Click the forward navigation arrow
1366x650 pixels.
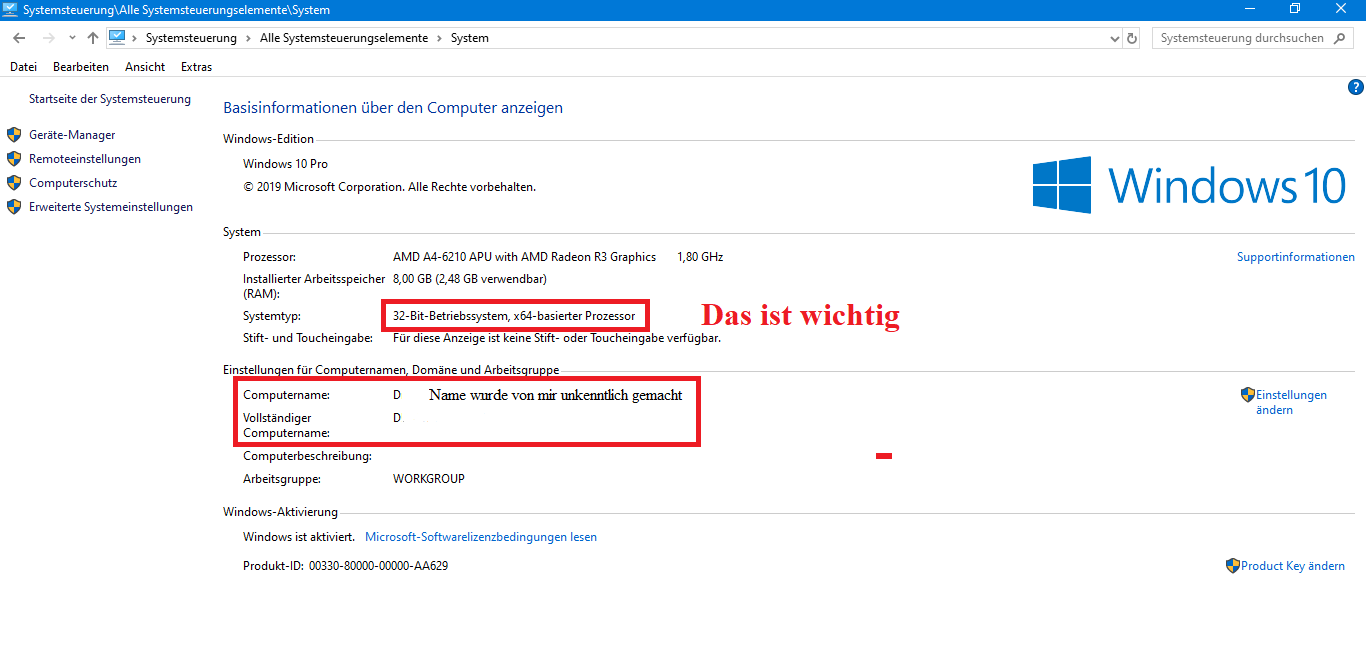[48, 38]
